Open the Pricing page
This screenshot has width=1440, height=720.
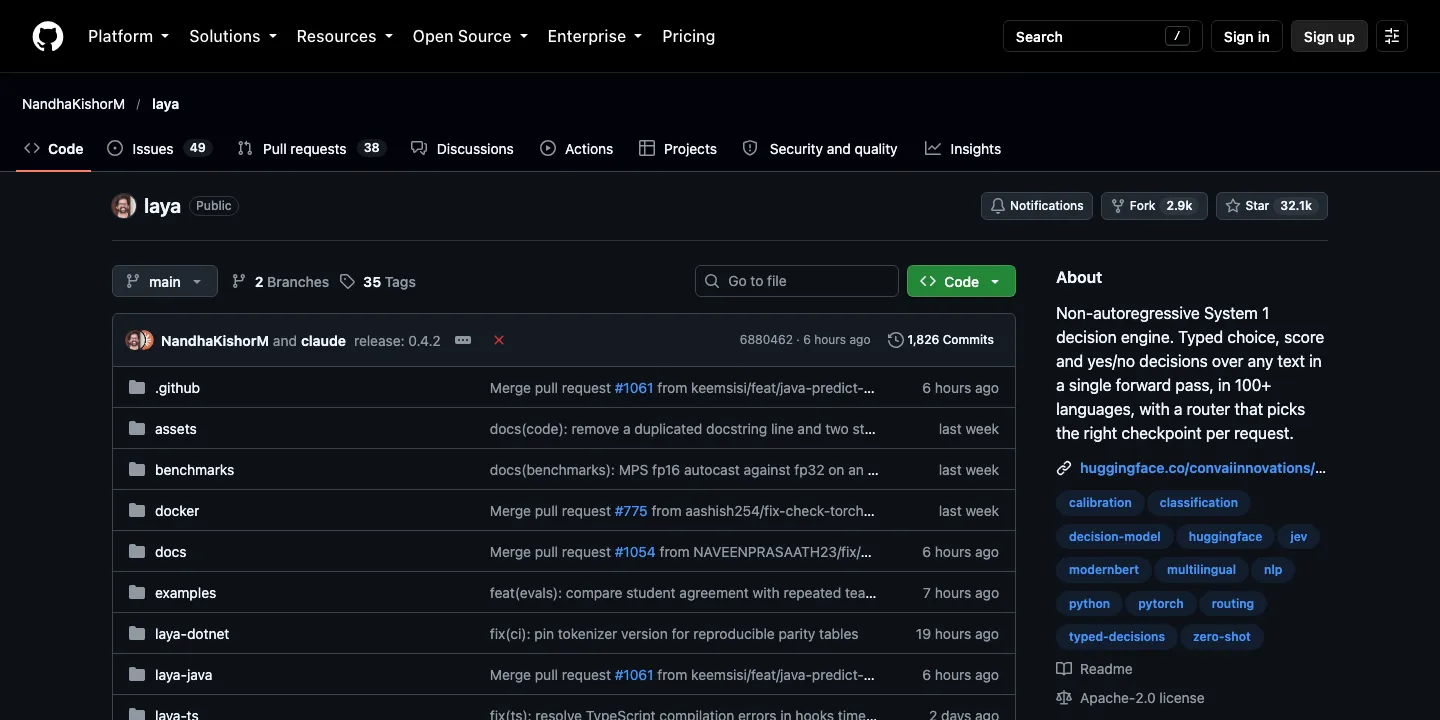click(x=689, y=36)
